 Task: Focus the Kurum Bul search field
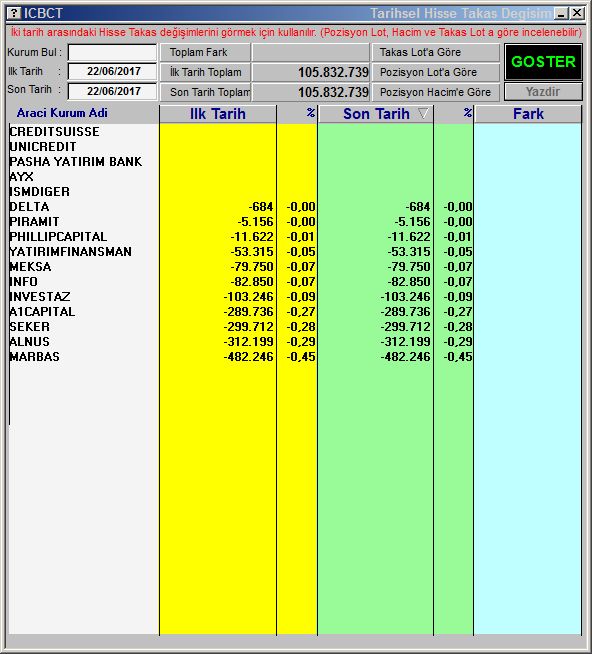(x=112, y=53)
